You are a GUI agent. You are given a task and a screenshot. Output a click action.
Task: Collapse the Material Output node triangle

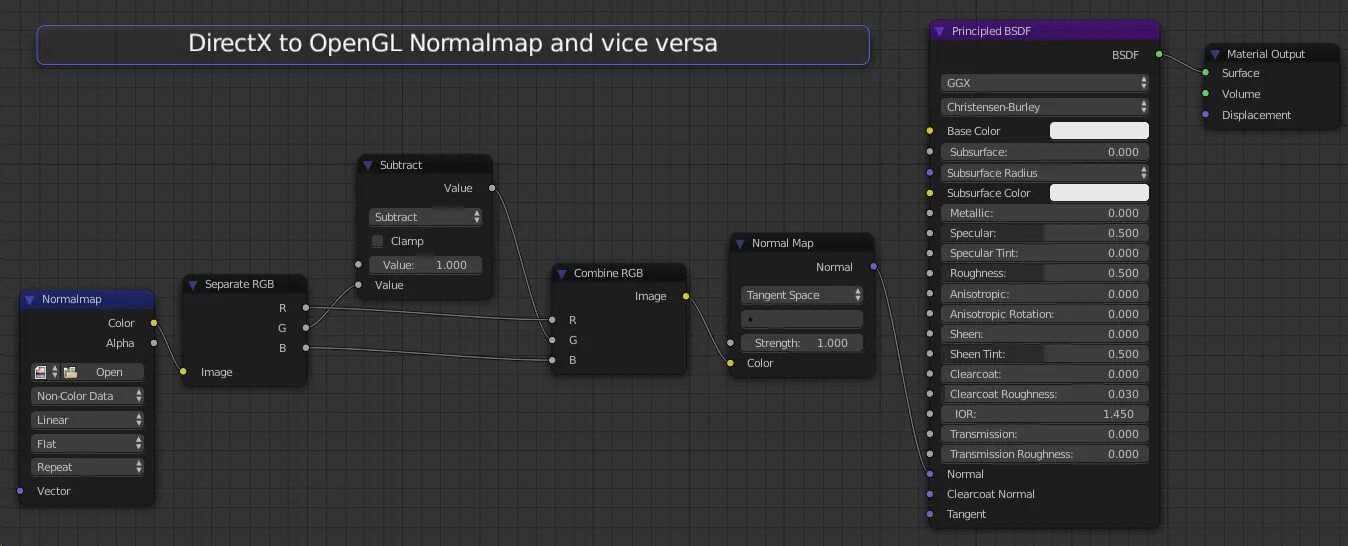(1216, 54)
